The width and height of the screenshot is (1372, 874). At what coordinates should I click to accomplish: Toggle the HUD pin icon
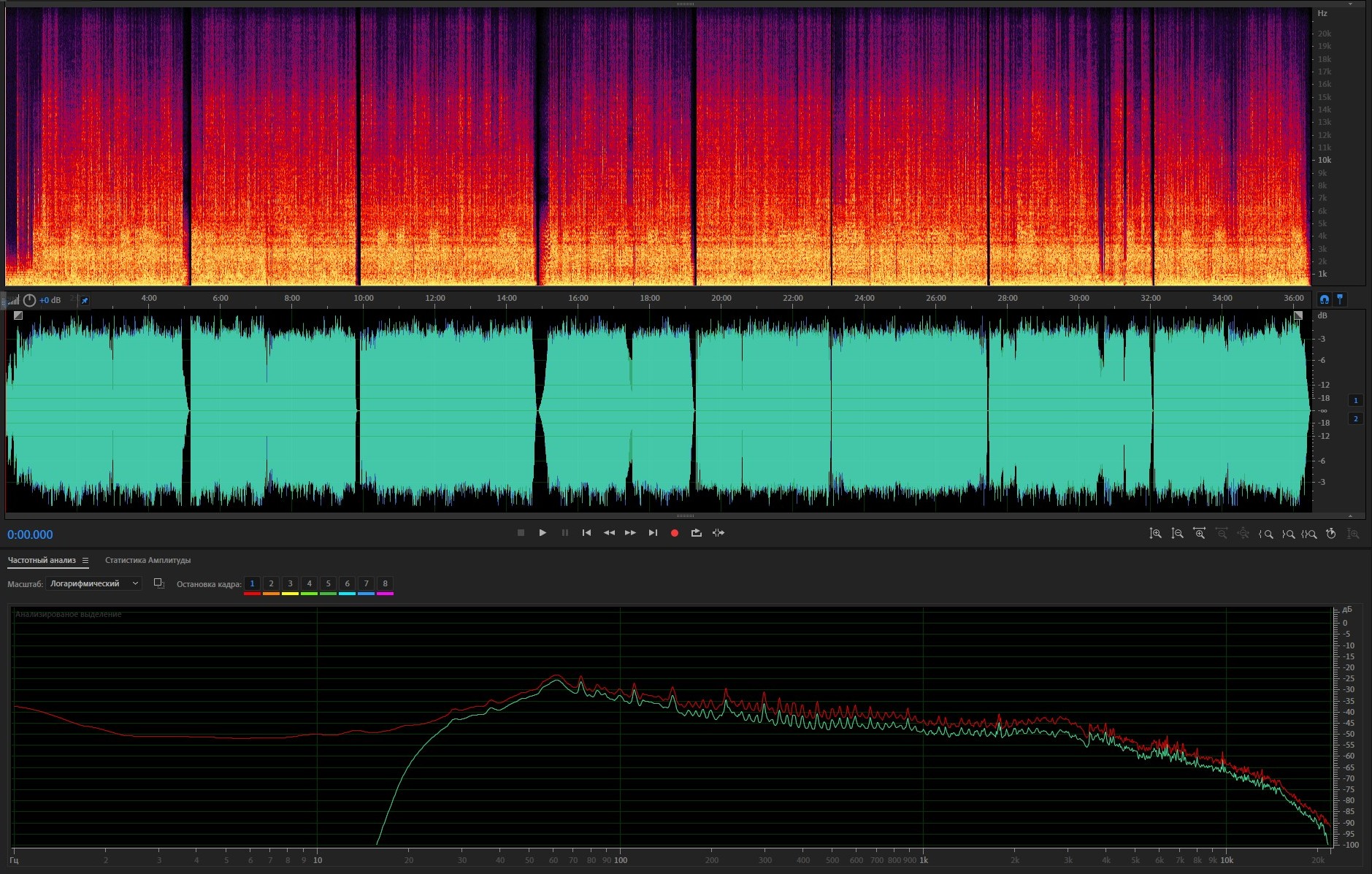pyautogui.click(x=85, y=300)
